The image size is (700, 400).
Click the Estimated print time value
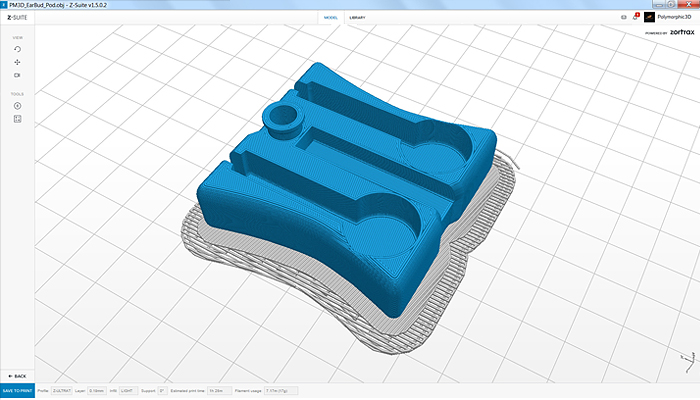[219, 391]
